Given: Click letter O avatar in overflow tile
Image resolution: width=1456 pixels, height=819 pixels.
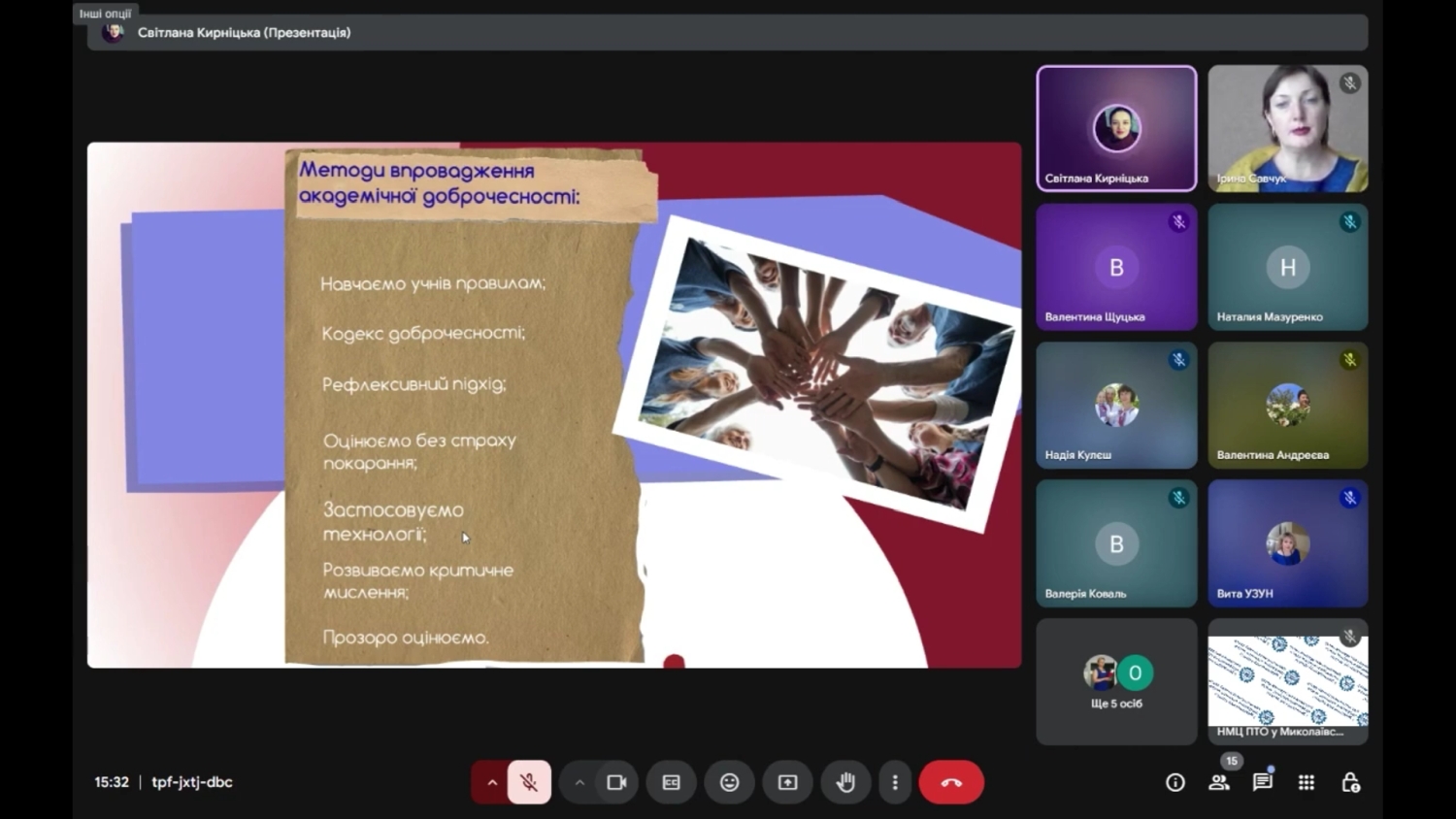Looking at the screenshot, I should [1135, 672].
